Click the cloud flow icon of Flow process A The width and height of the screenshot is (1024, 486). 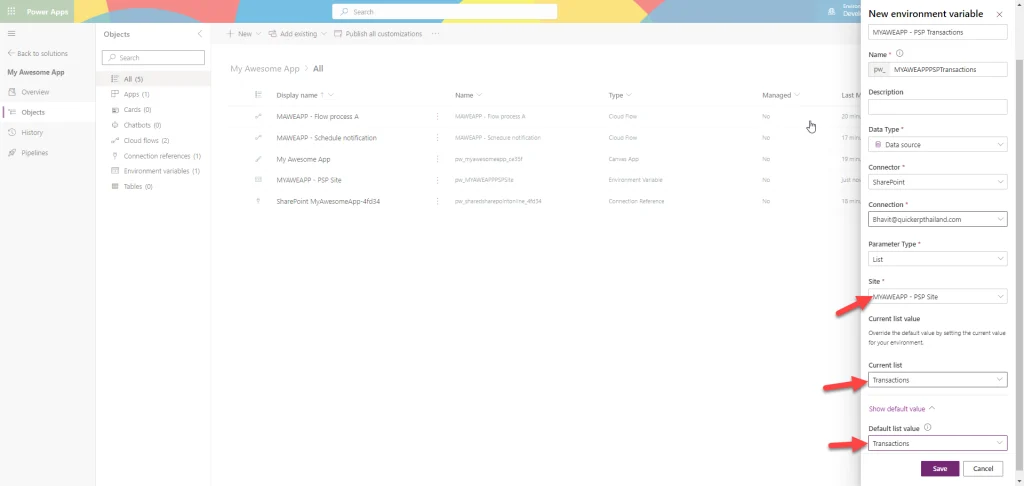pyautogui.click(x=259, y=116)
